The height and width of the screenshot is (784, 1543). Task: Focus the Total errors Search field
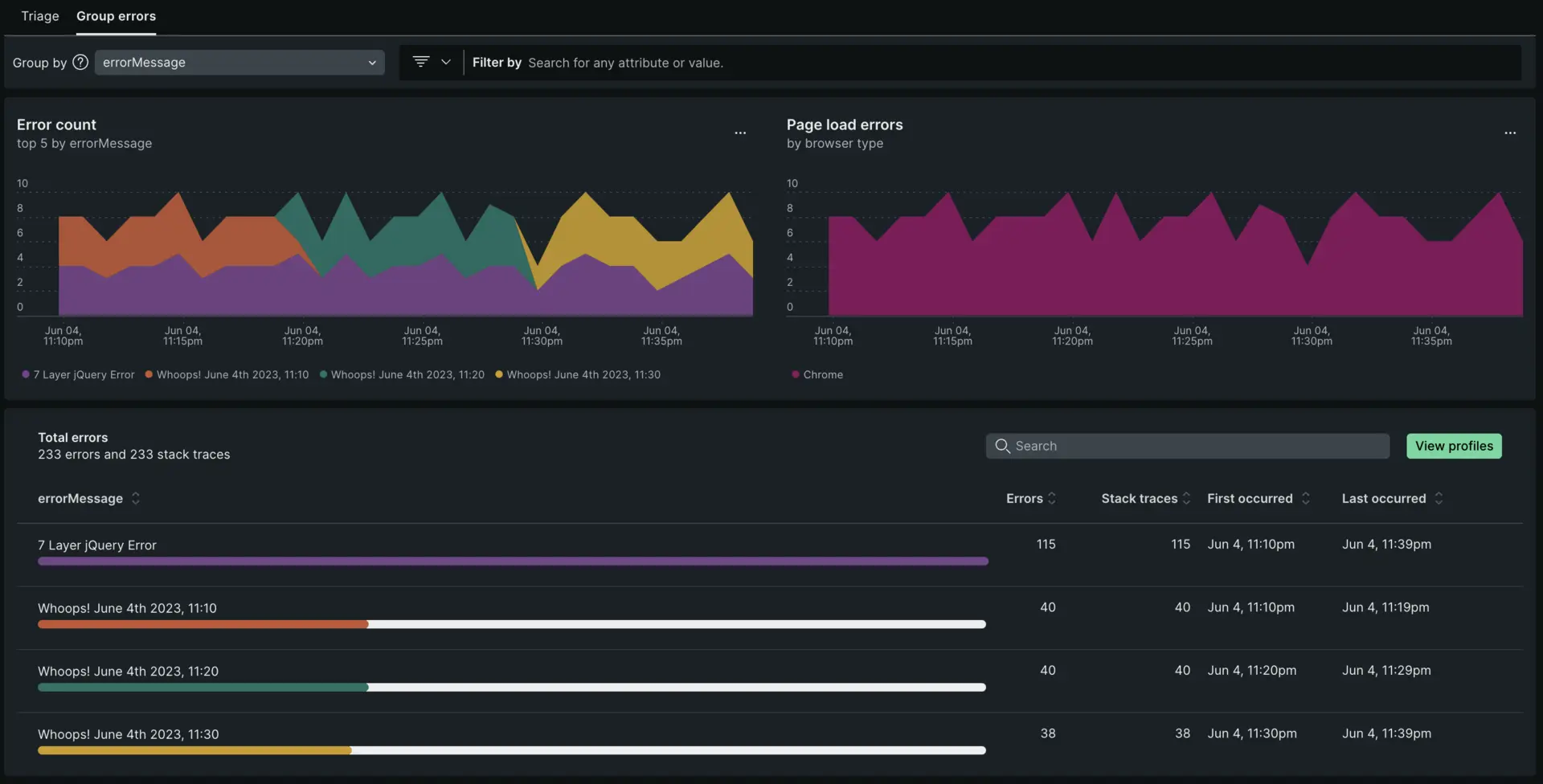coord(1188,446)
